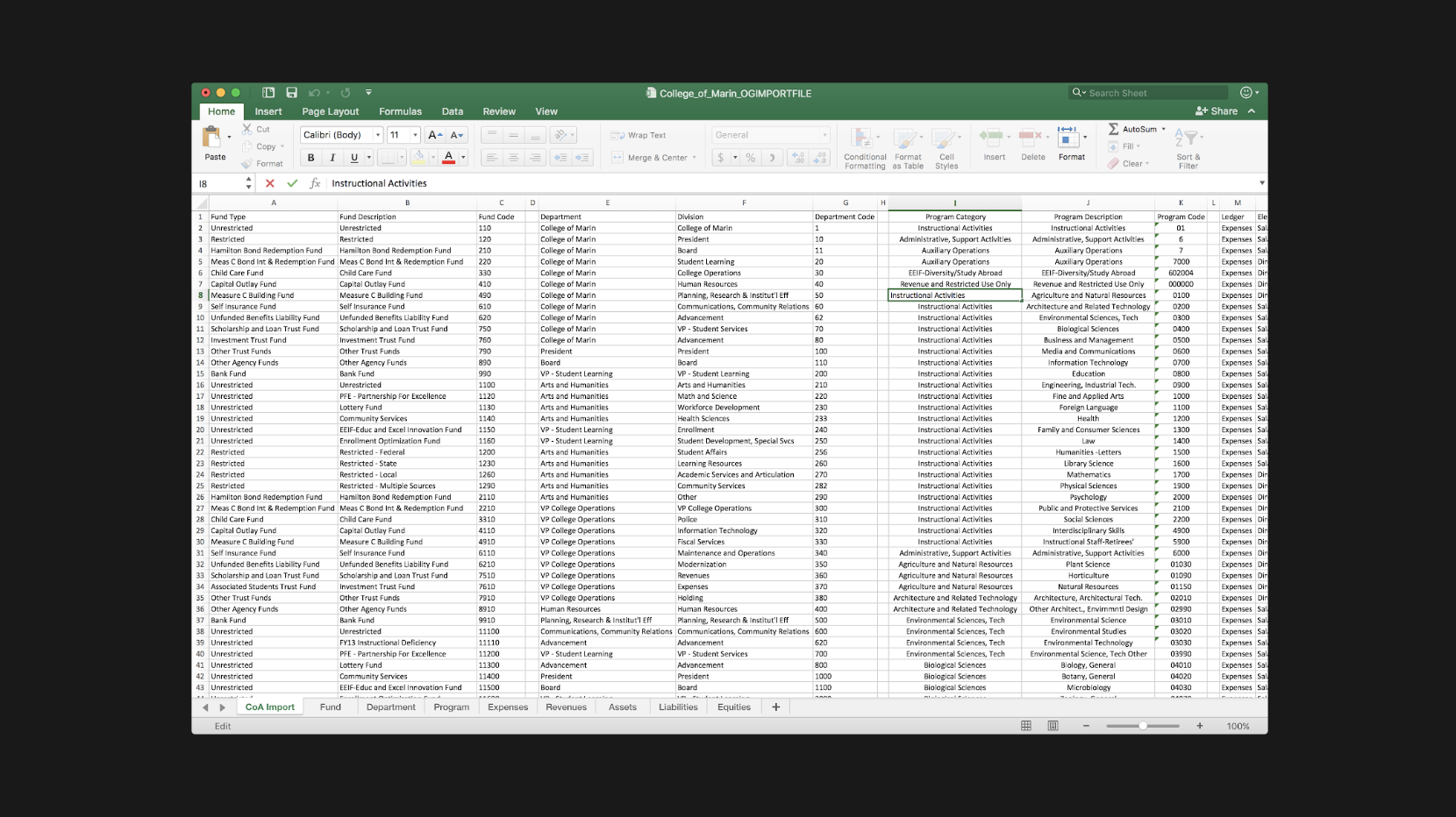The height and width of the screenshot is (817, 1456).
Task: Click the bottom align icon
Action: (x=535, y=135)
